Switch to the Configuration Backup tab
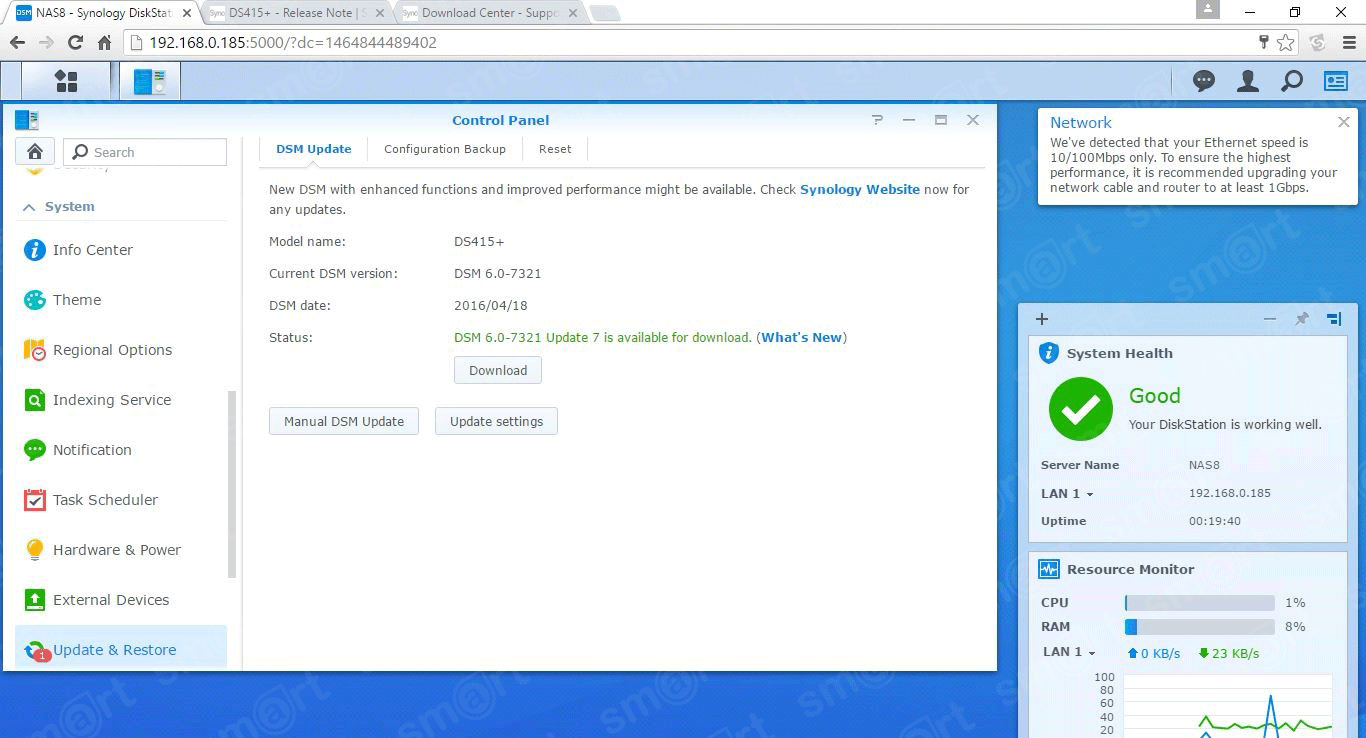 pos(445,149)
